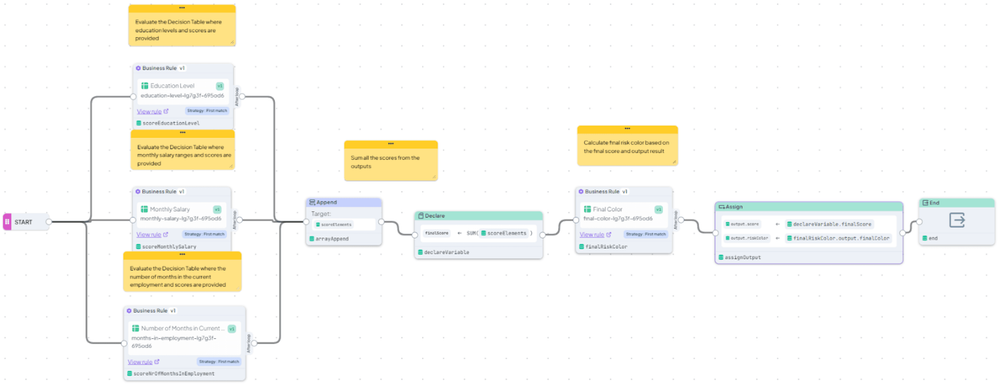1000x389 pixels.
Task: Click the green v1 badge on Education Level card
Action: tap(219, 85)
